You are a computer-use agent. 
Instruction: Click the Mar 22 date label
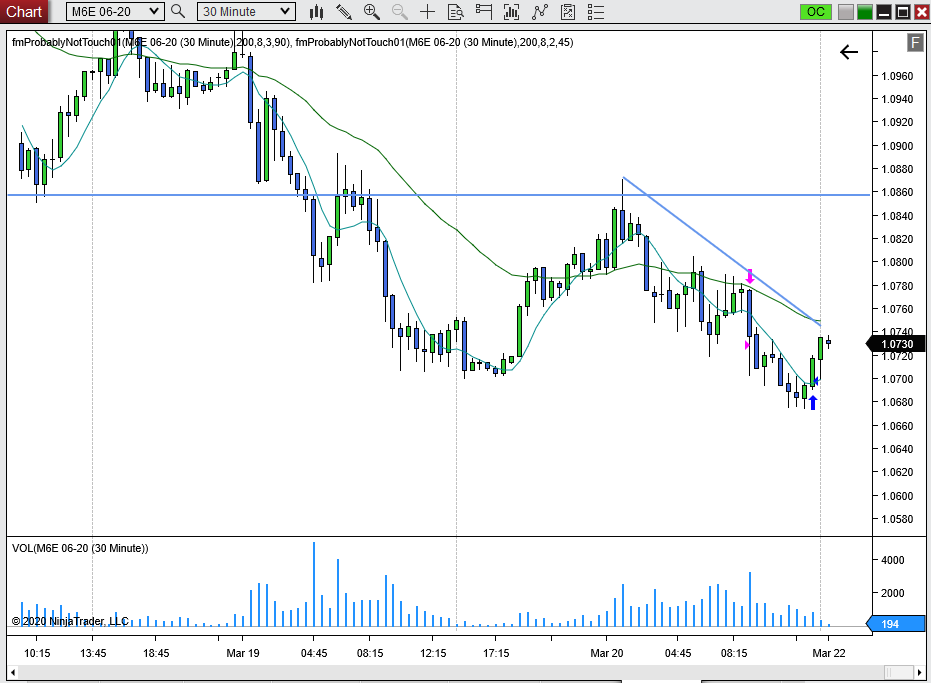pyautogui.click(x=829, y=653)
